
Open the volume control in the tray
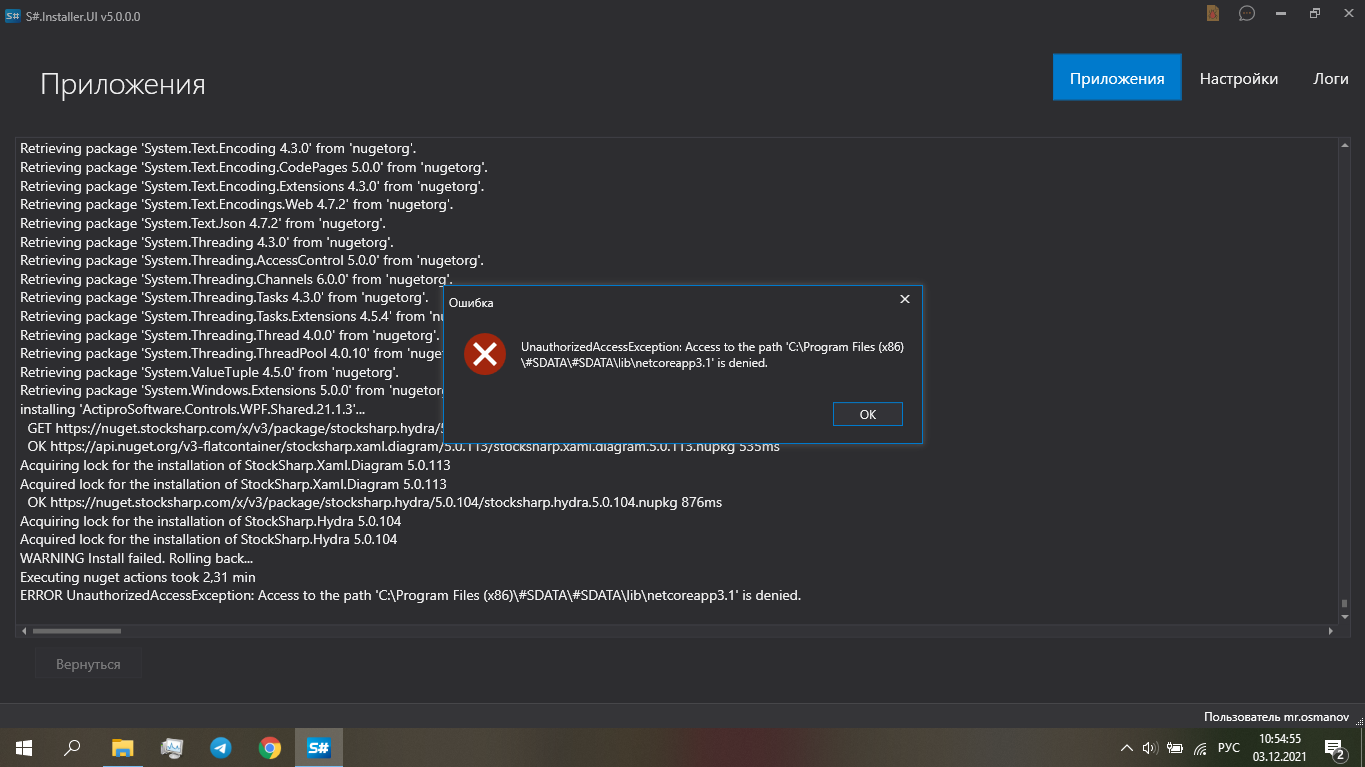(x=1149, y=747)
